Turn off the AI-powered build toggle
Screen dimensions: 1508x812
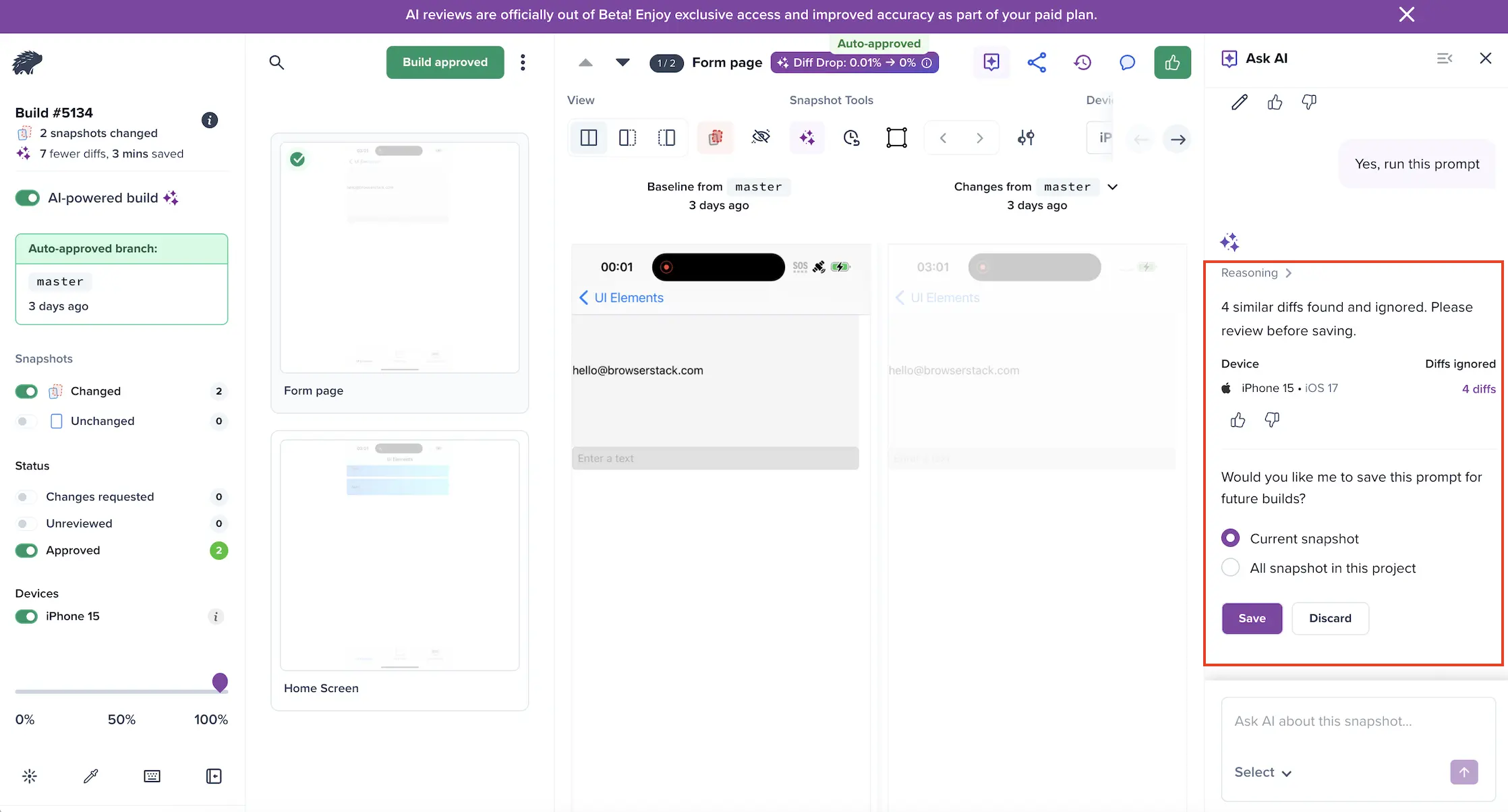pos(27,198)
